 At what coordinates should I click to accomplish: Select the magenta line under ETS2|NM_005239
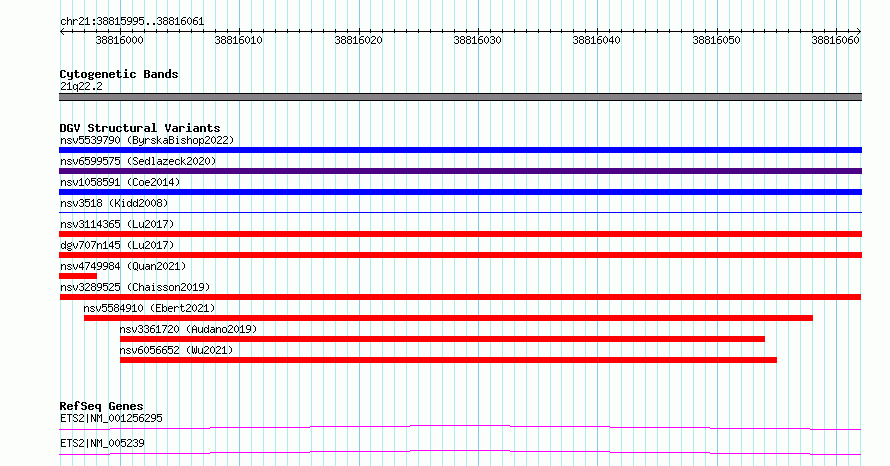tap(460, 452)
